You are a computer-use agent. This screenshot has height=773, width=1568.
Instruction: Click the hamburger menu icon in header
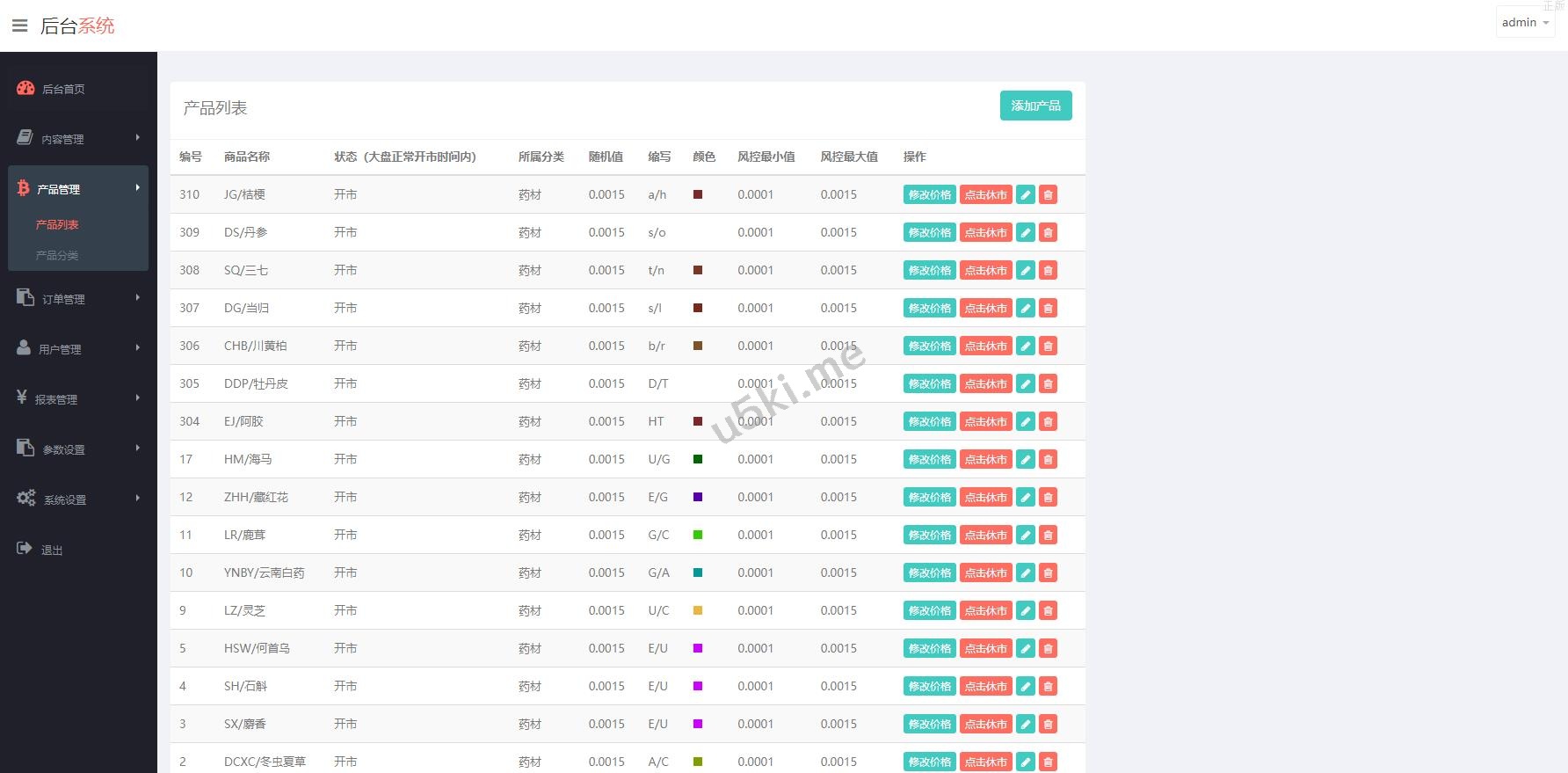click(x=19, y=26)
